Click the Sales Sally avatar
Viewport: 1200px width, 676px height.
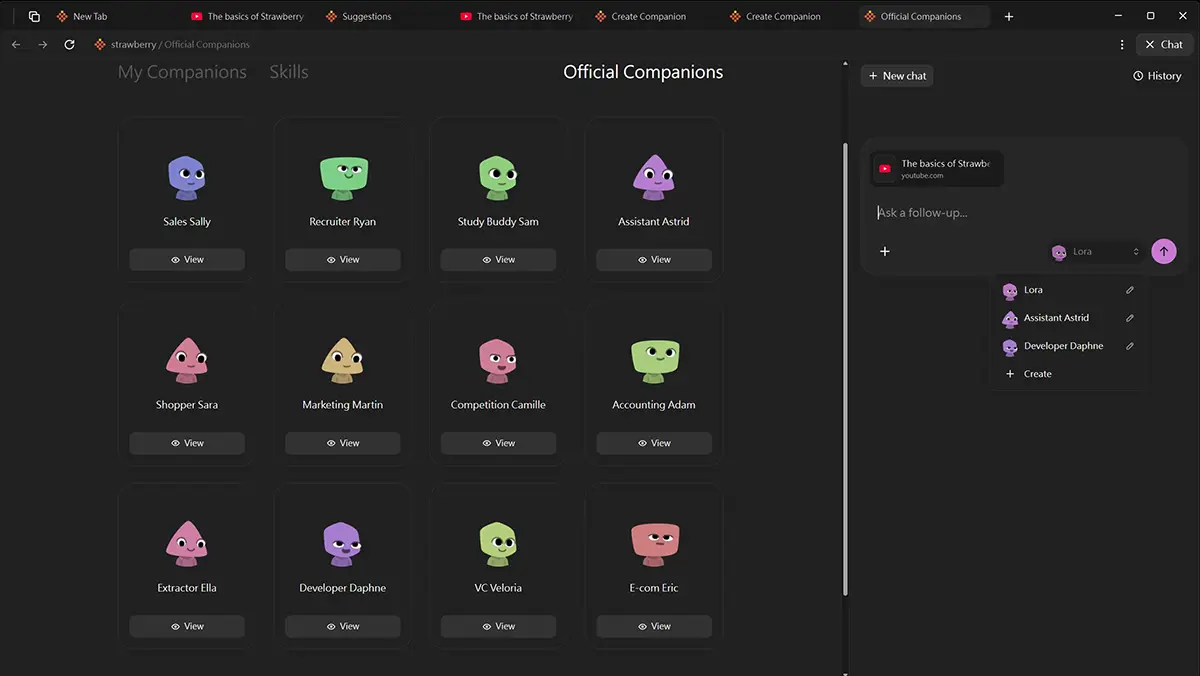tap(187, 177)
